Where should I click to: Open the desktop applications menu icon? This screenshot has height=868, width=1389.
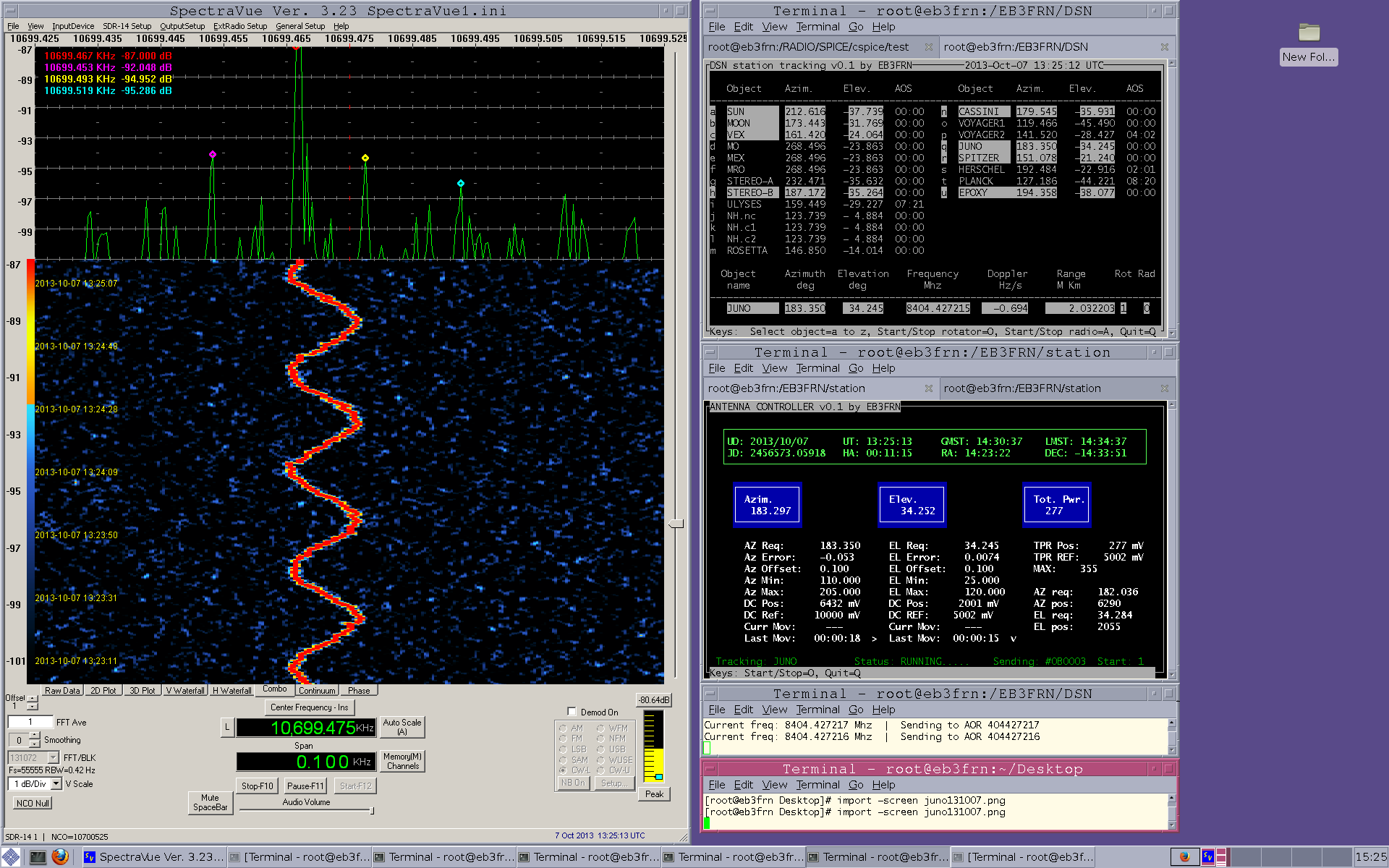coord(11,856)
